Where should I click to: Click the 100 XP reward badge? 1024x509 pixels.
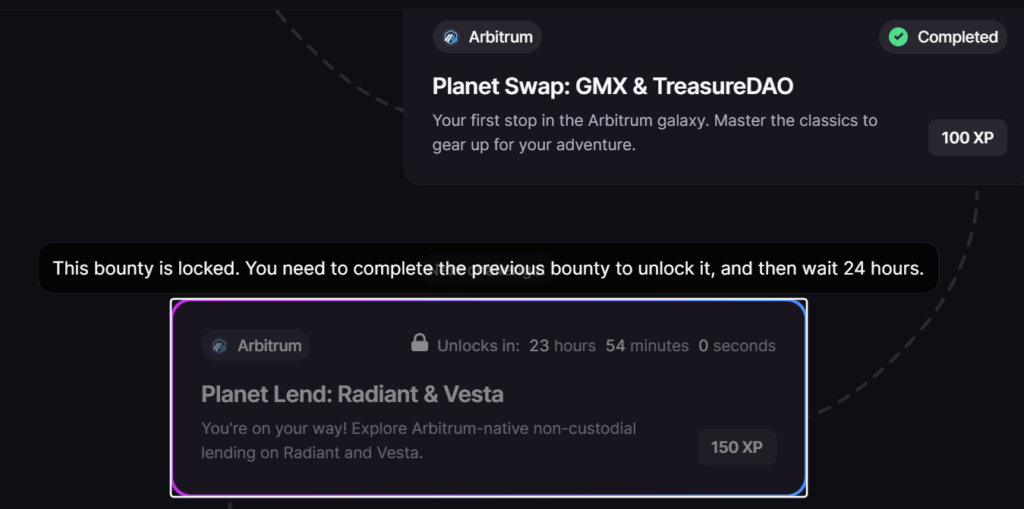(x=968, y=137)
